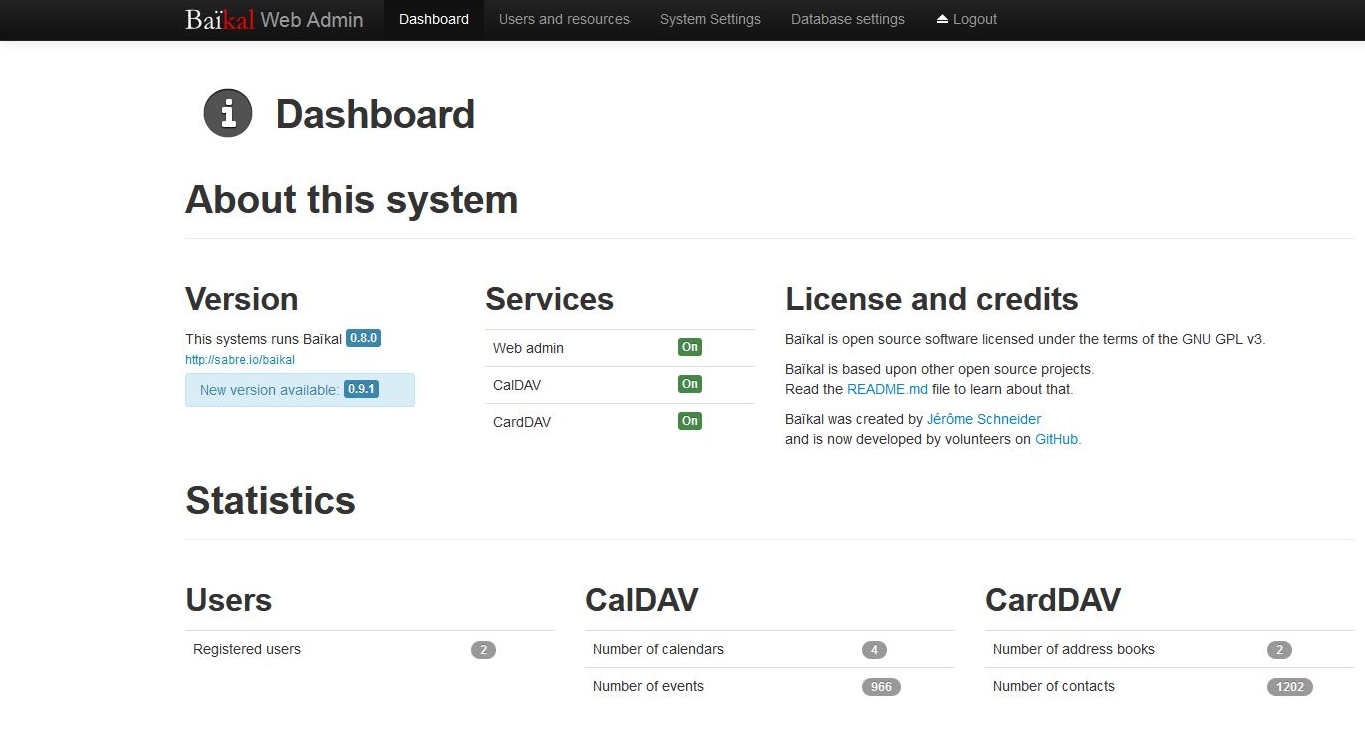
Task: Open the README.md file link
Action: coord(887,389)
